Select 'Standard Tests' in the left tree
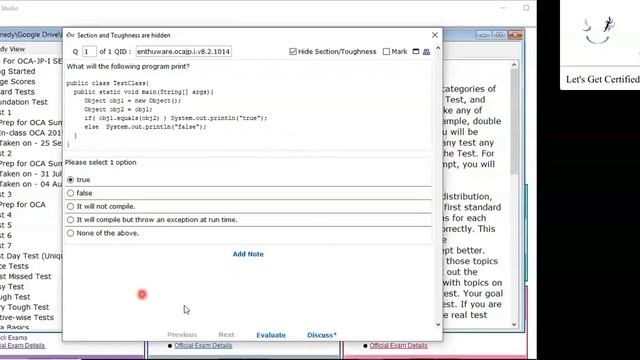Viewport: 640px width, 360px height. (17, 92)
